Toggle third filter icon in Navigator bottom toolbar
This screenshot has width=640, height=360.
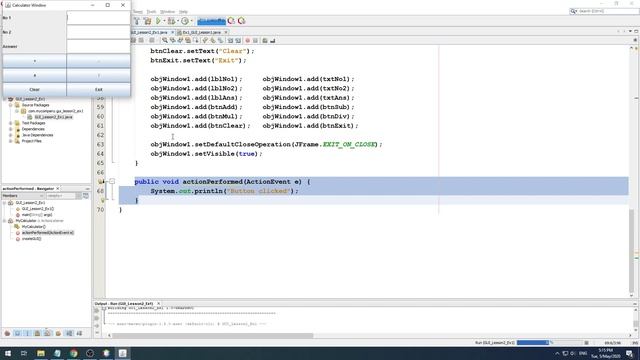27,333
